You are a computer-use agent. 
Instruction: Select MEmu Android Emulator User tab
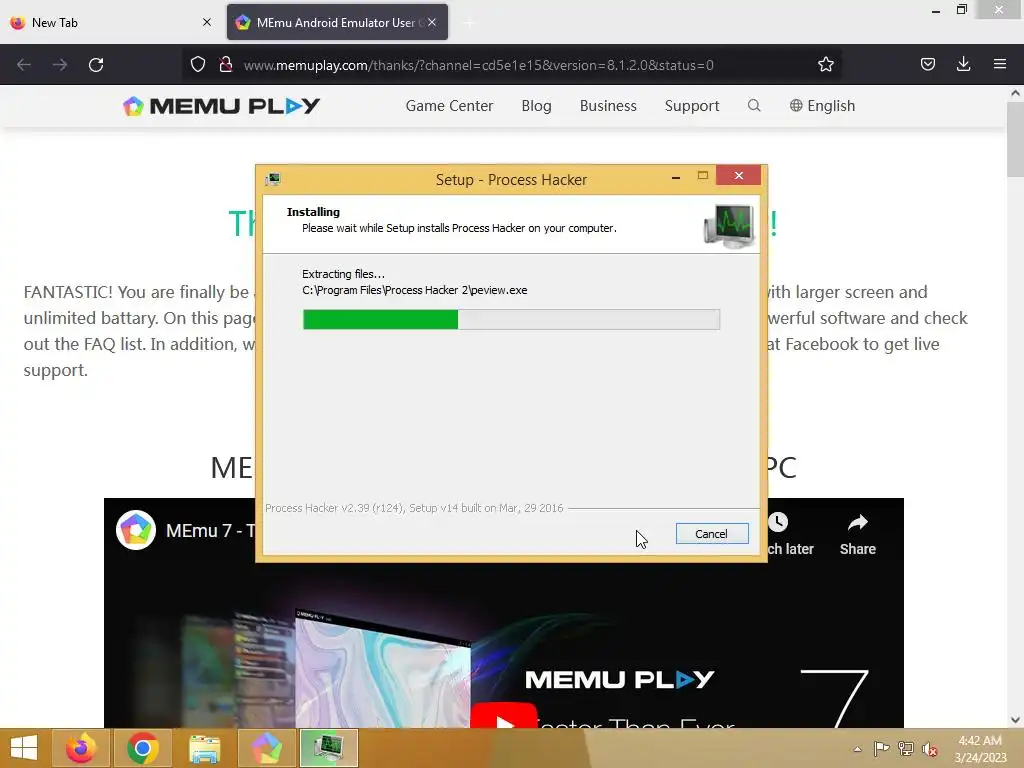337,22
